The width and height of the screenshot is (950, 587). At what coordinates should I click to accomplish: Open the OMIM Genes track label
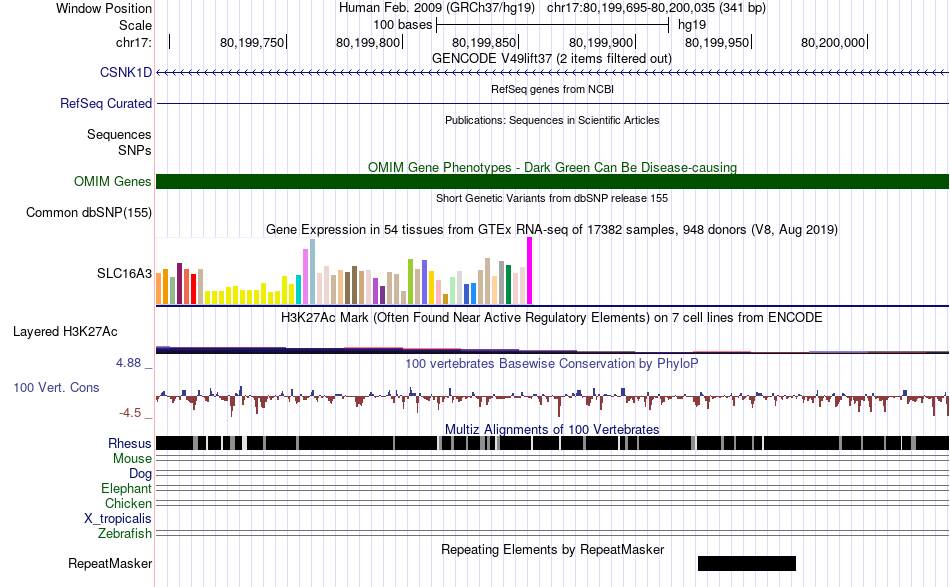(112, 182)
